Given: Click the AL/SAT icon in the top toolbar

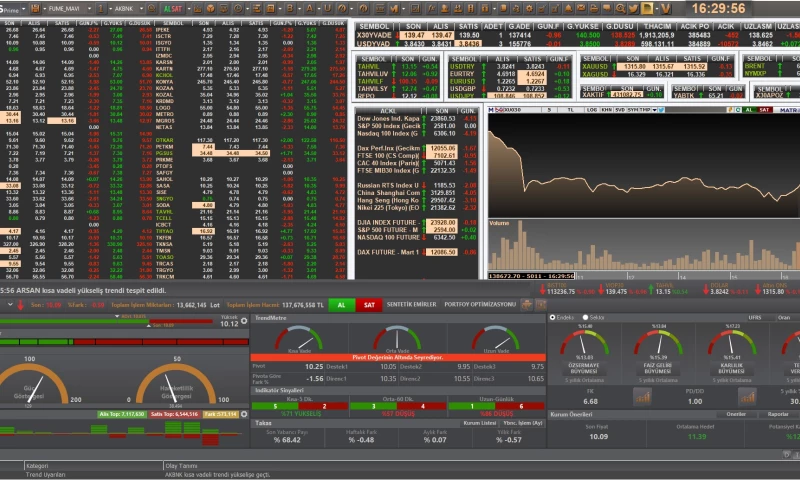Looking at the screenshot, I should (x=173, y=7).
